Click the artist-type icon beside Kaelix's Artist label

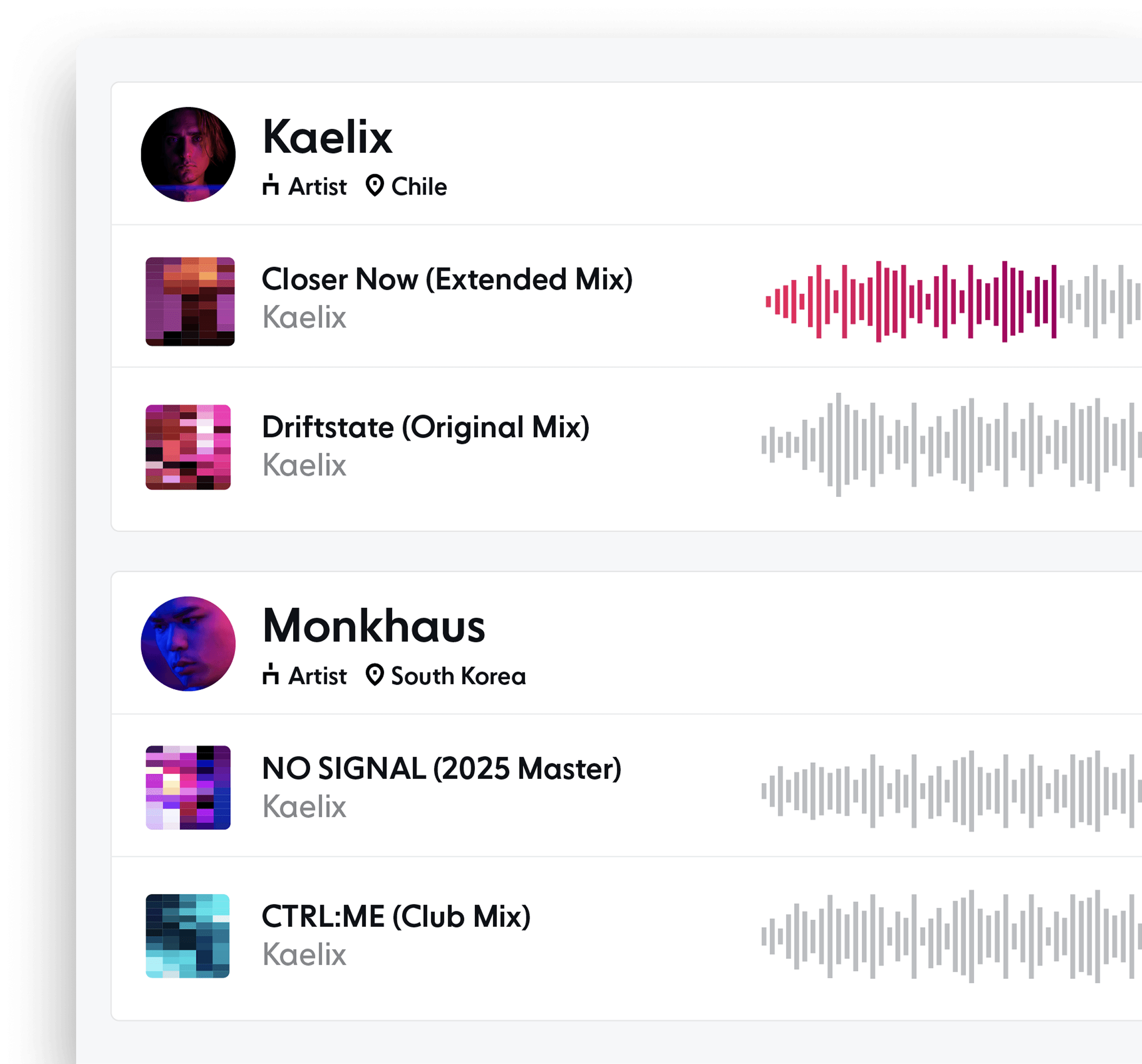271,185
